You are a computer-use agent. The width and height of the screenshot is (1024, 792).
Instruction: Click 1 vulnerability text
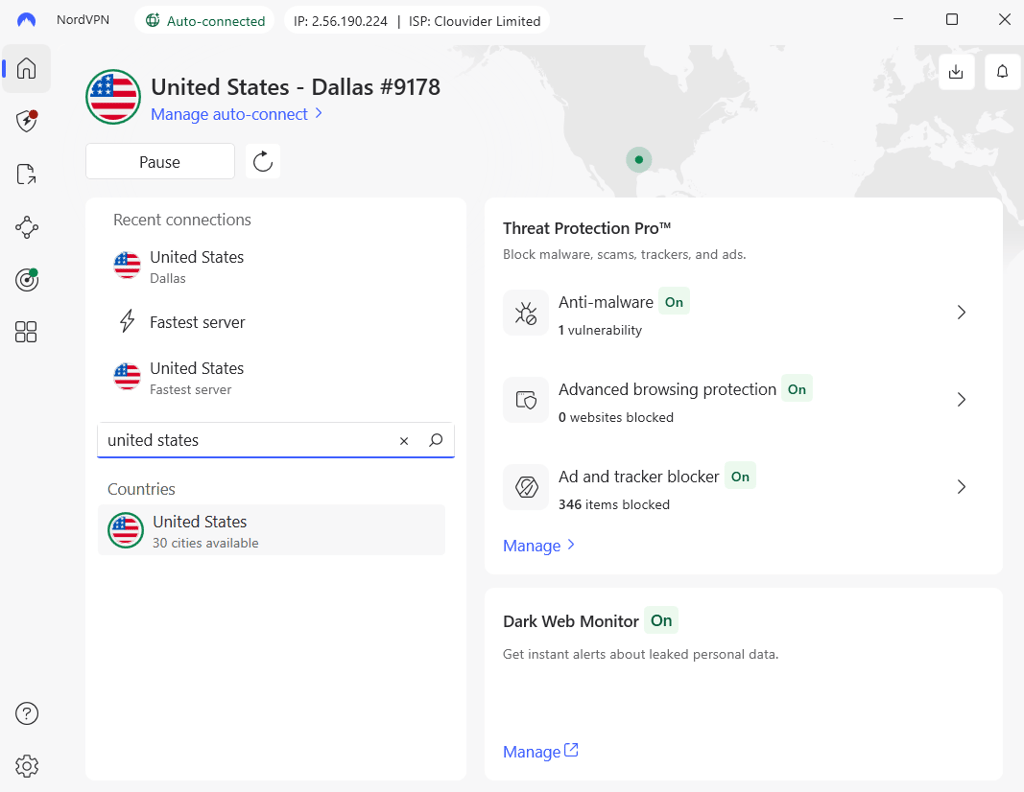click(x=600, y=330)
